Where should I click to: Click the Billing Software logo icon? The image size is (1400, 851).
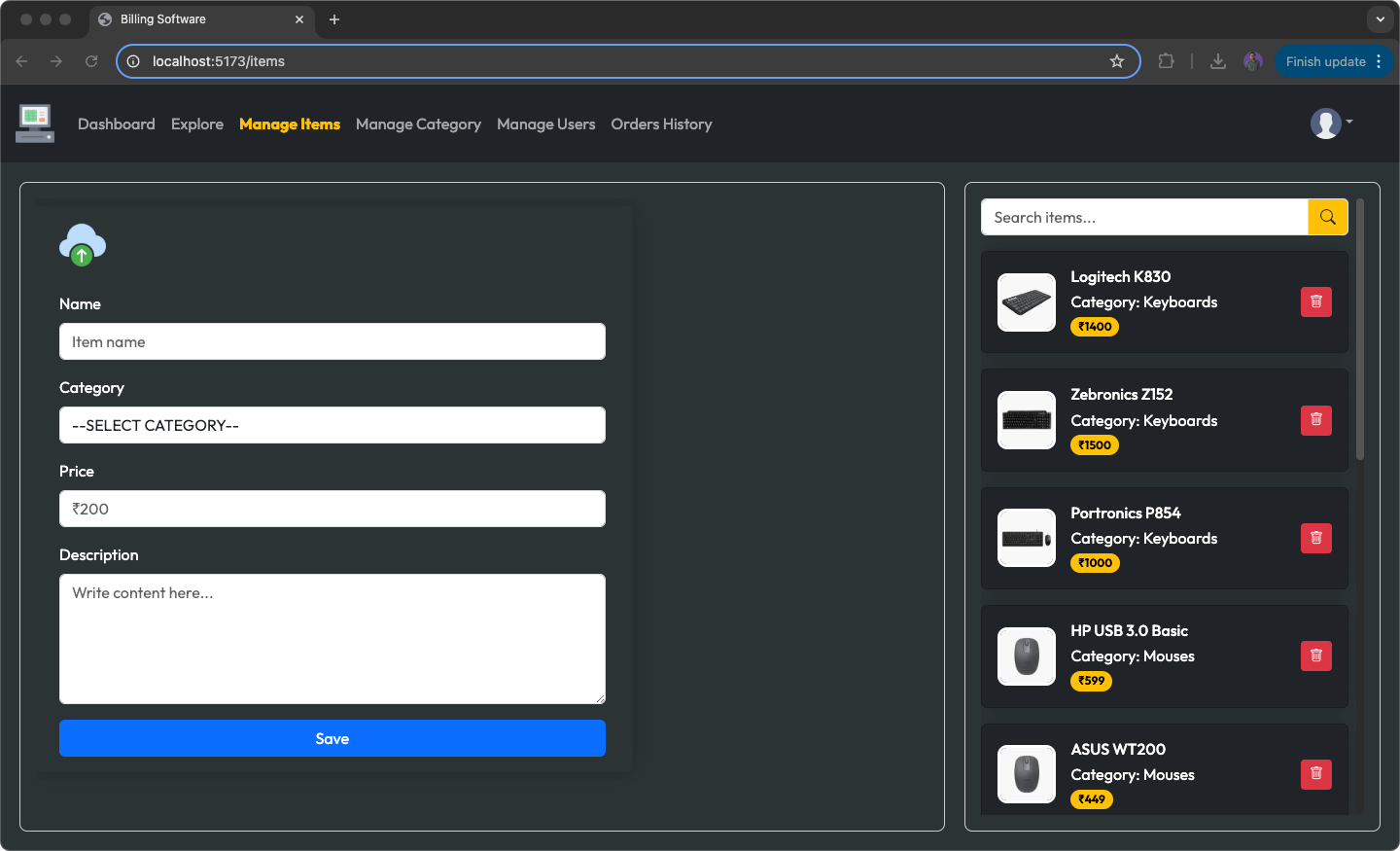[x=35, y=124]
